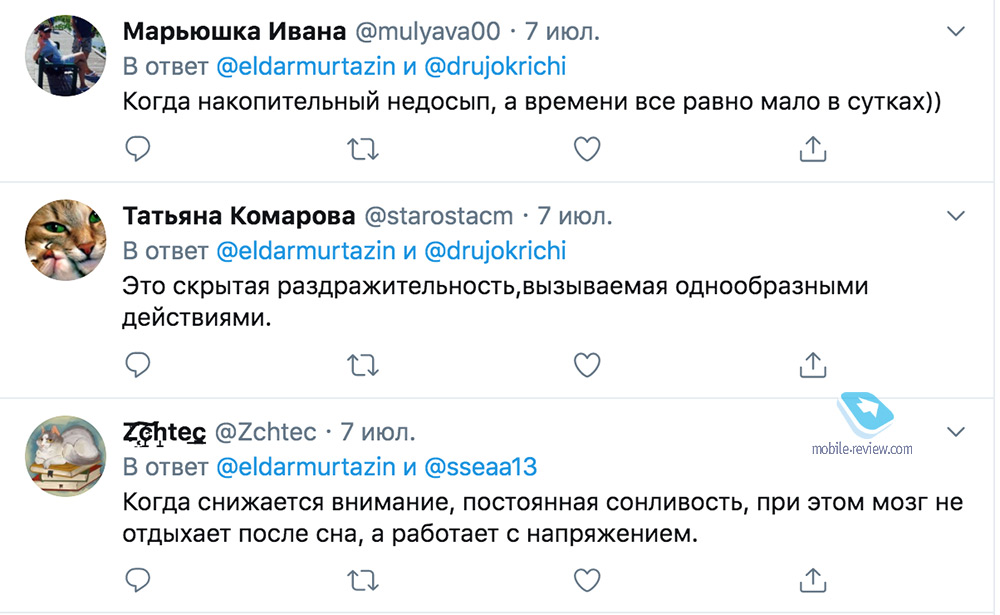Reply to Zchtec's tweet
Image resolution: width=1000 pixels, height=615 pixels.
pyautogui.click(x=137, y=580)
